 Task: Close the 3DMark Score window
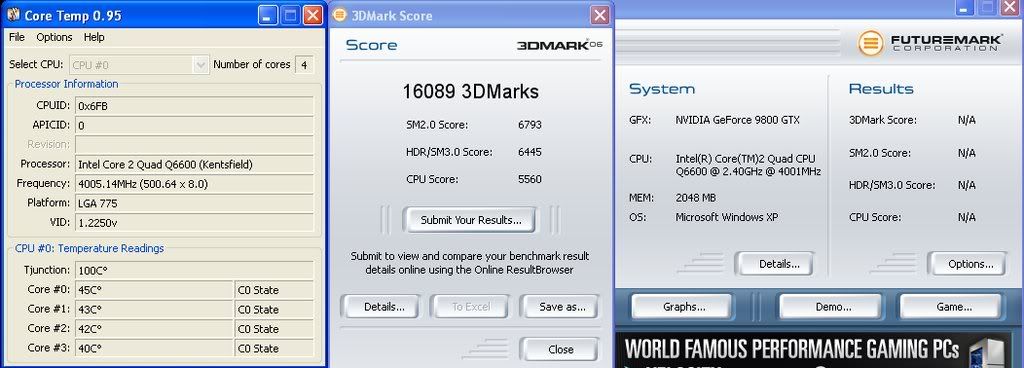[600, 15]
